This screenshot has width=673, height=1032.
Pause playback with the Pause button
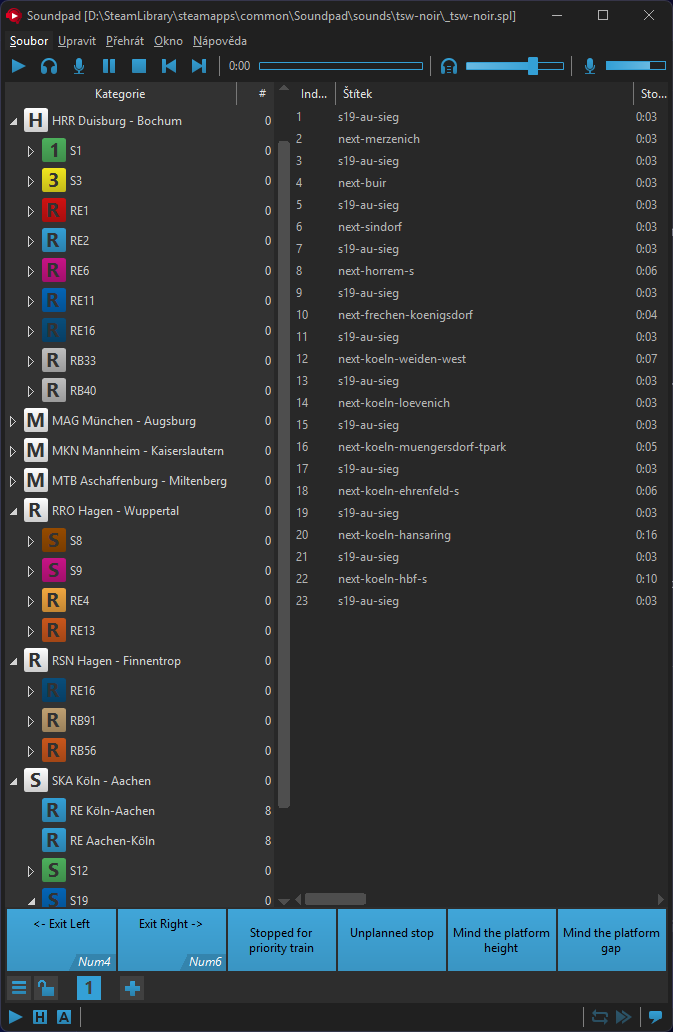109,66
